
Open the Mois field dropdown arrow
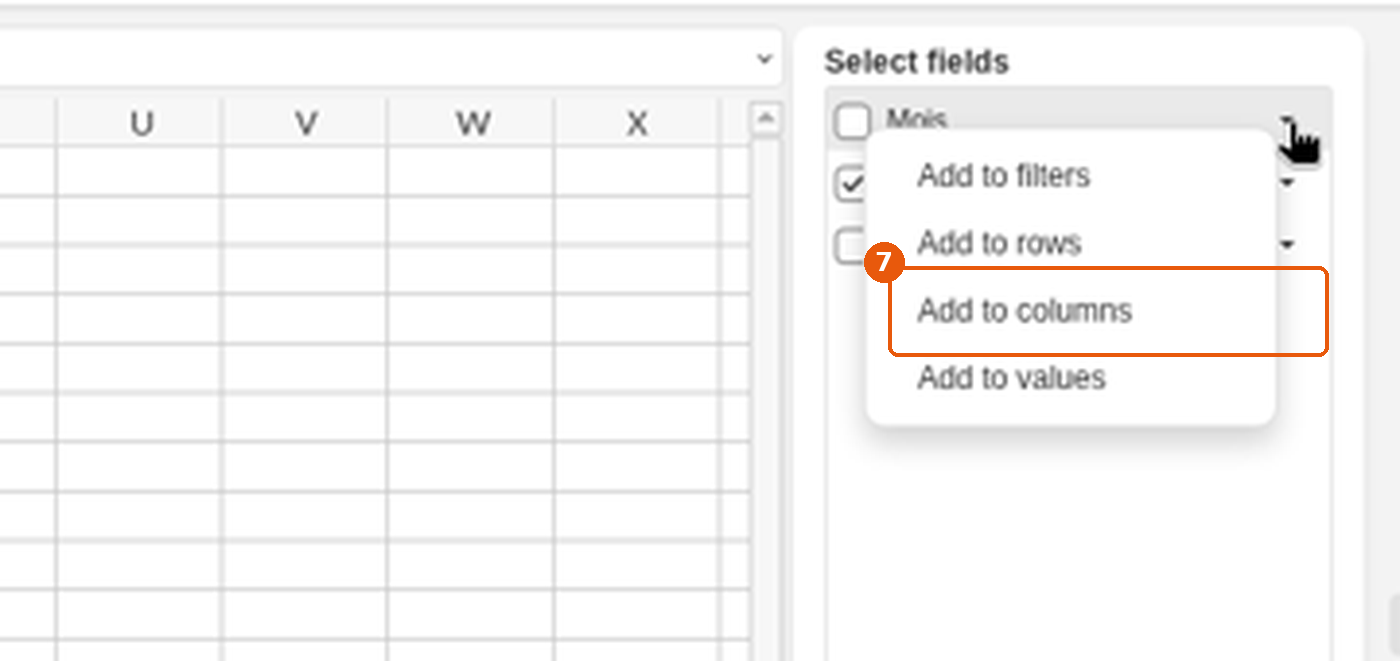(1288, 123)
